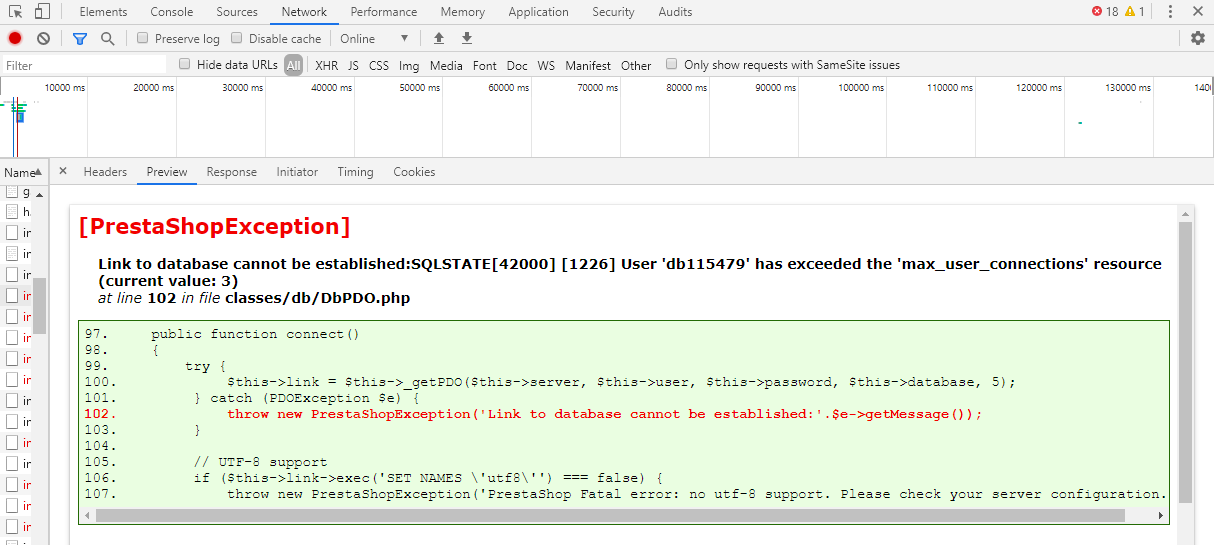Go to the Sources panel tab
This screenshot has width=1214, height=545.
(x=237, y=12)
